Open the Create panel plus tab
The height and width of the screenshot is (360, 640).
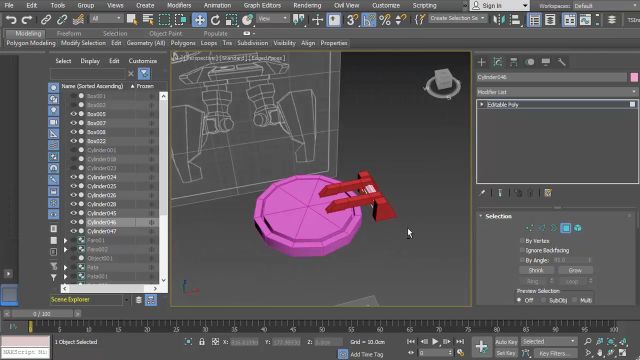coord(482,62)
